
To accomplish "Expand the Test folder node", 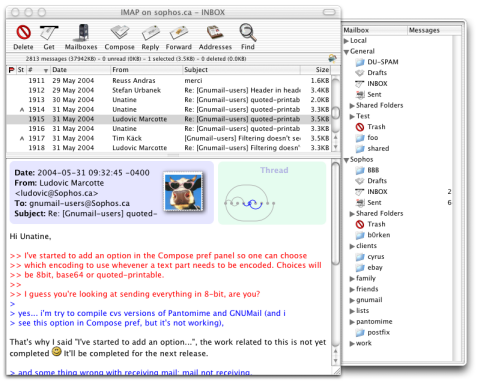I will (352, 116).
